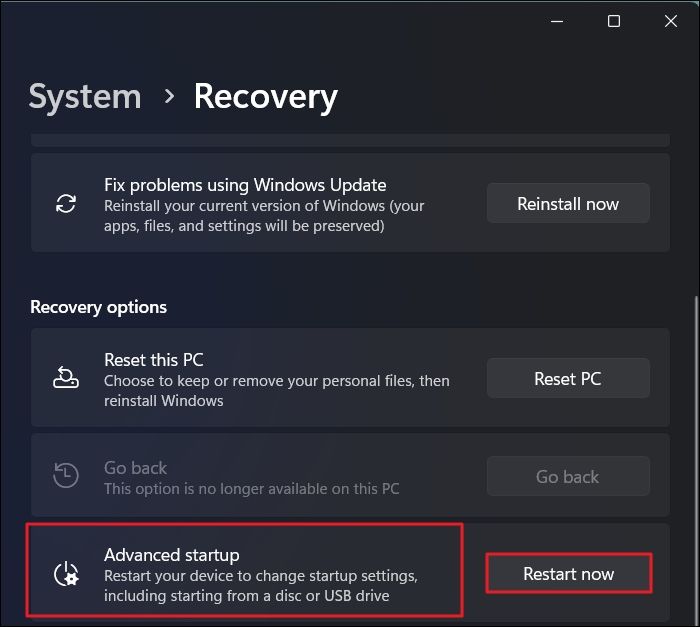Image resolution: width=700 pixels, height=627 pixels.
Task: Hit the Restart now button
Action: (x=568, y=574)
